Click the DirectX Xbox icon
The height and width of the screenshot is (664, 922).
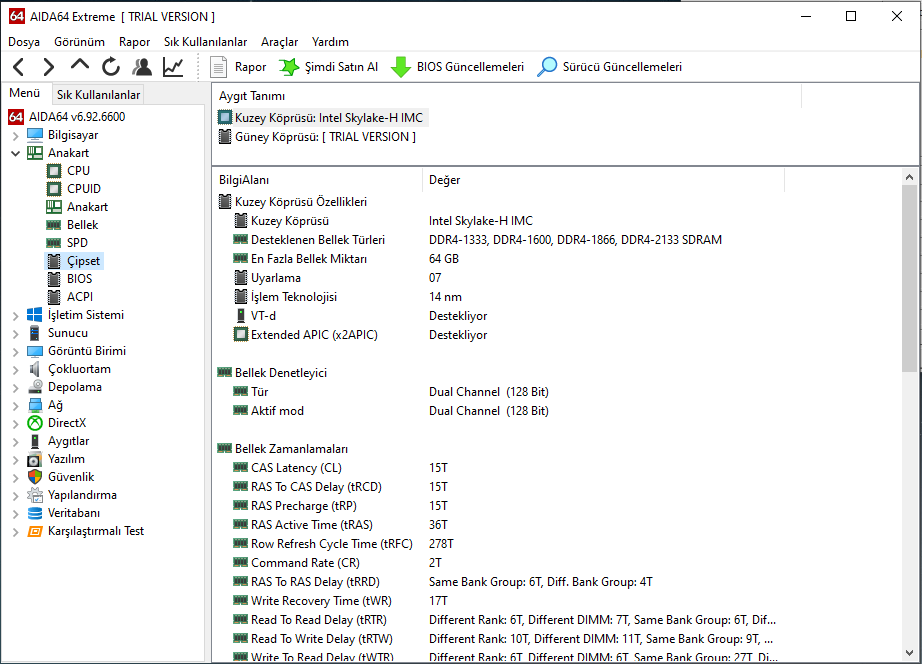pyautogui.click(x=35, y=423)
